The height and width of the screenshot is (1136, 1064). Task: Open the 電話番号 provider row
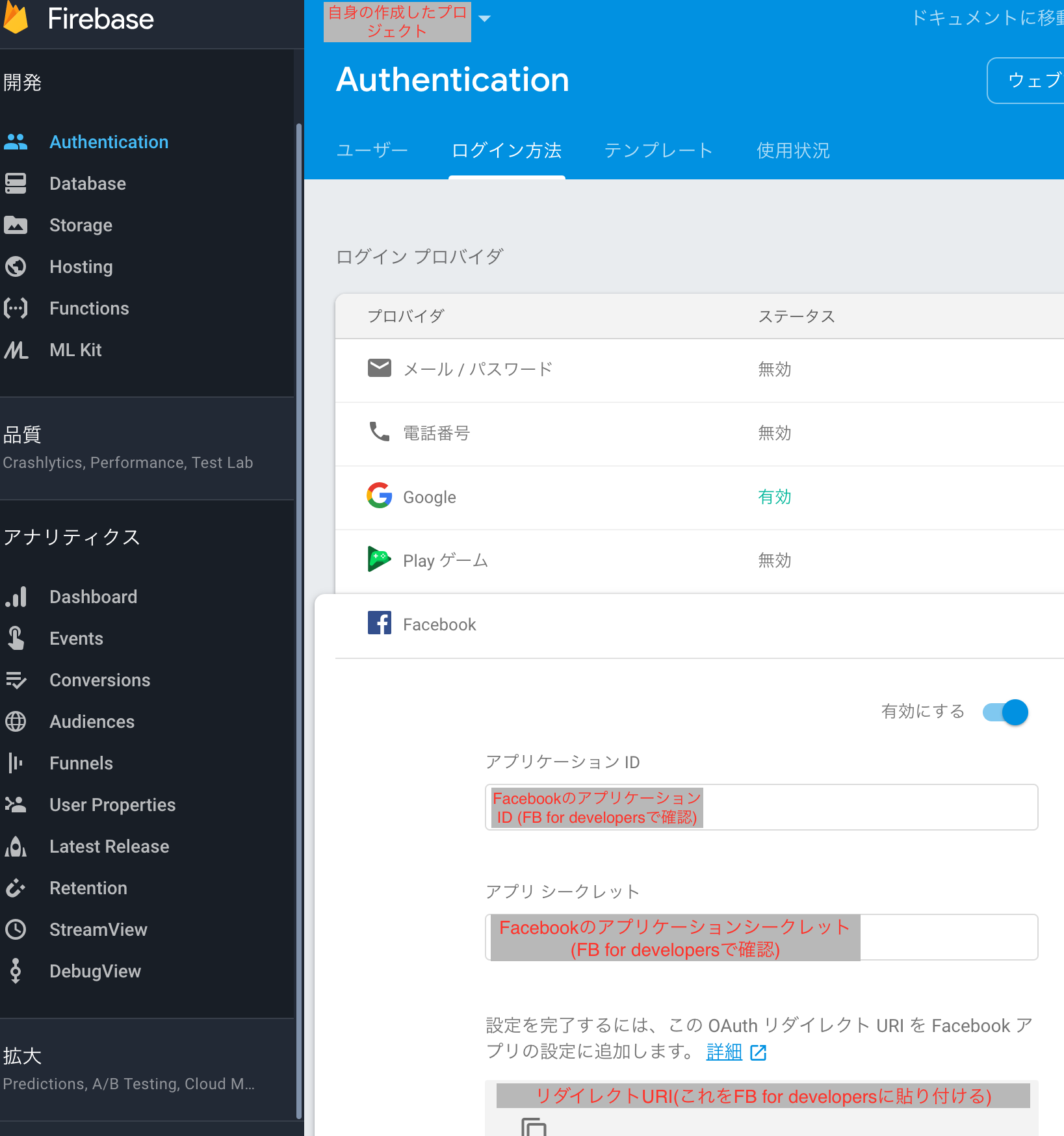(699, 433)
